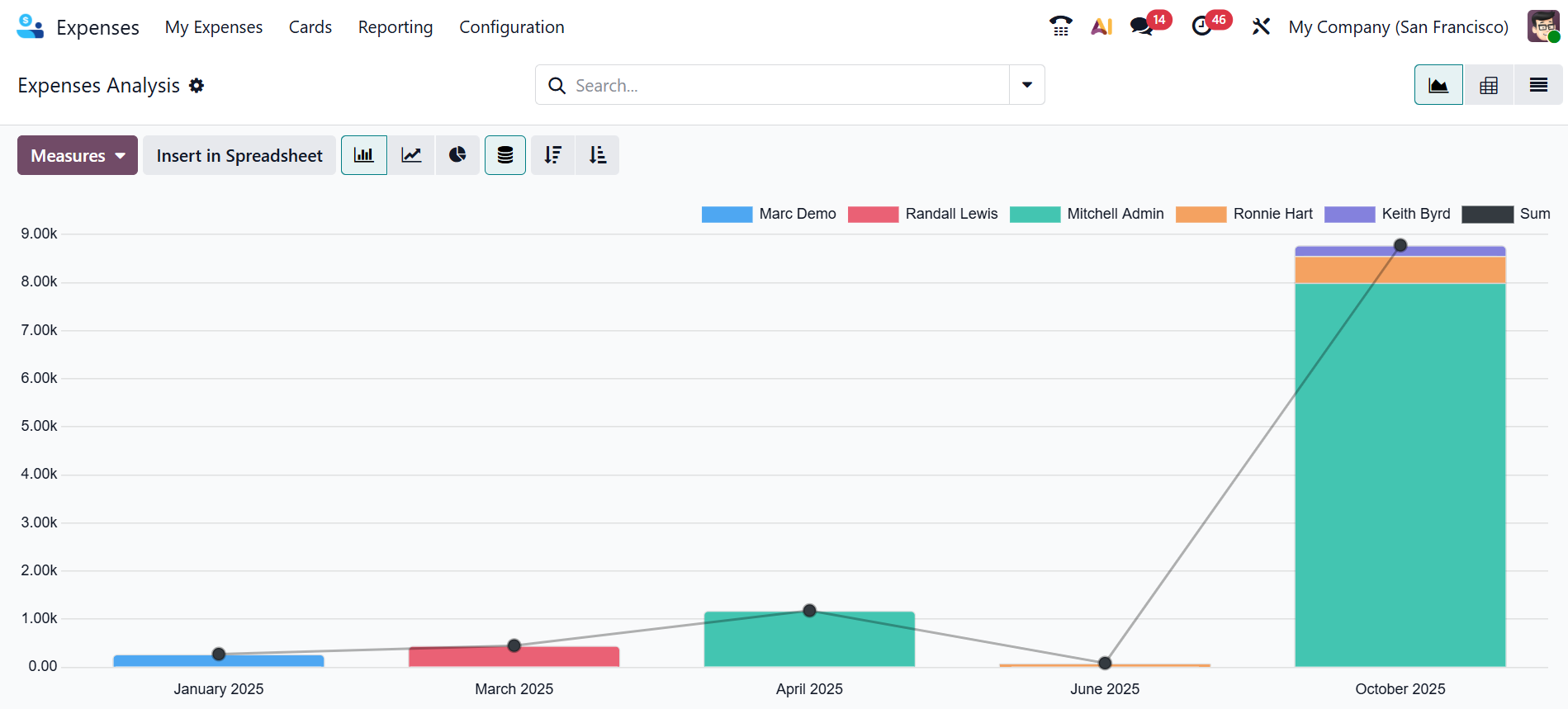Sort chart in ascending order
Screen dimensions: 1568x709
point(597,155)
